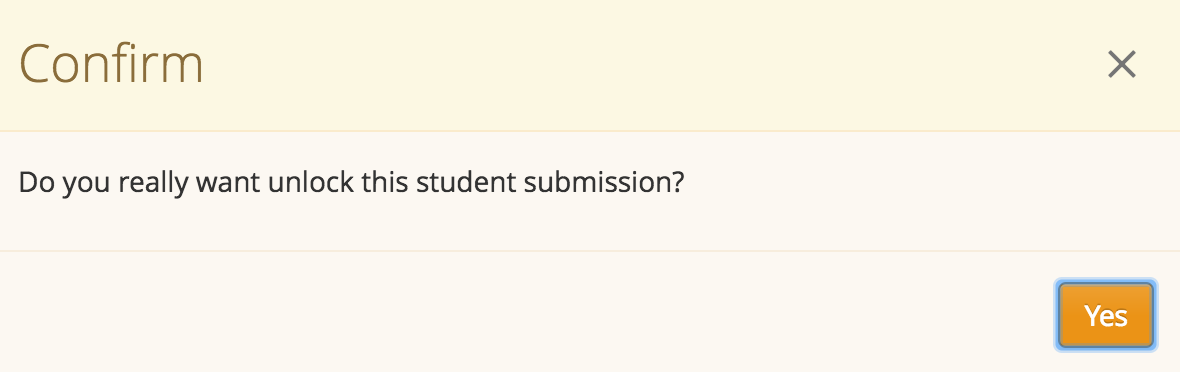Confirm unlocking the student submission
Image resolution: width=1180 pixels, height=372 pixels.
(1105, 316)
